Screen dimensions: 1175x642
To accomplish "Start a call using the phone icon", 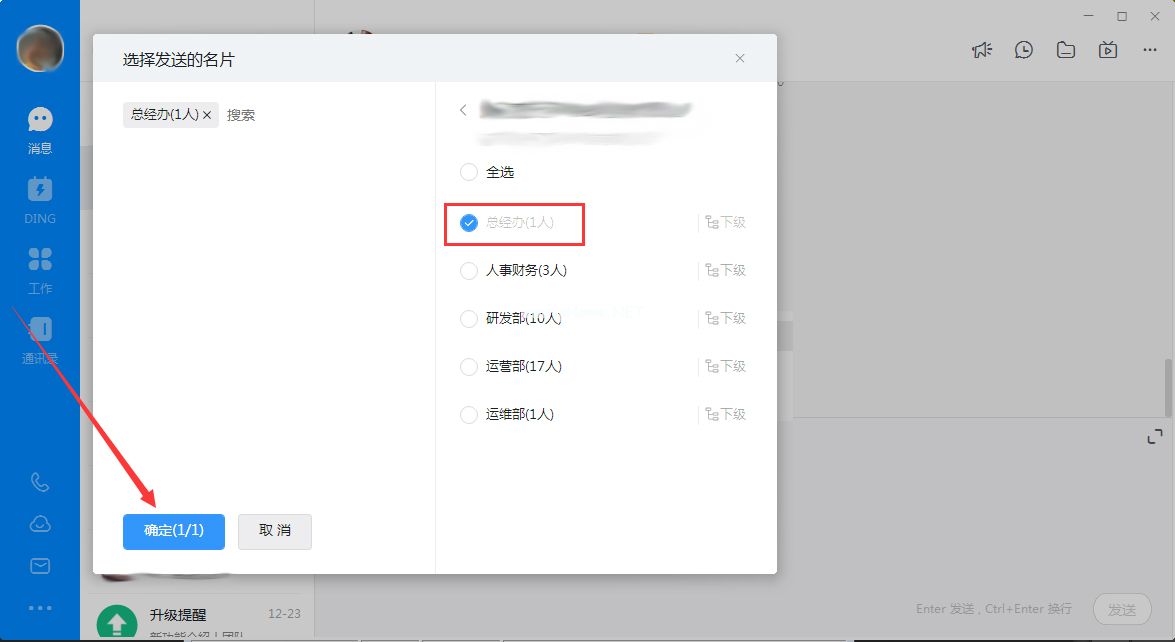I will pos(39,481).
